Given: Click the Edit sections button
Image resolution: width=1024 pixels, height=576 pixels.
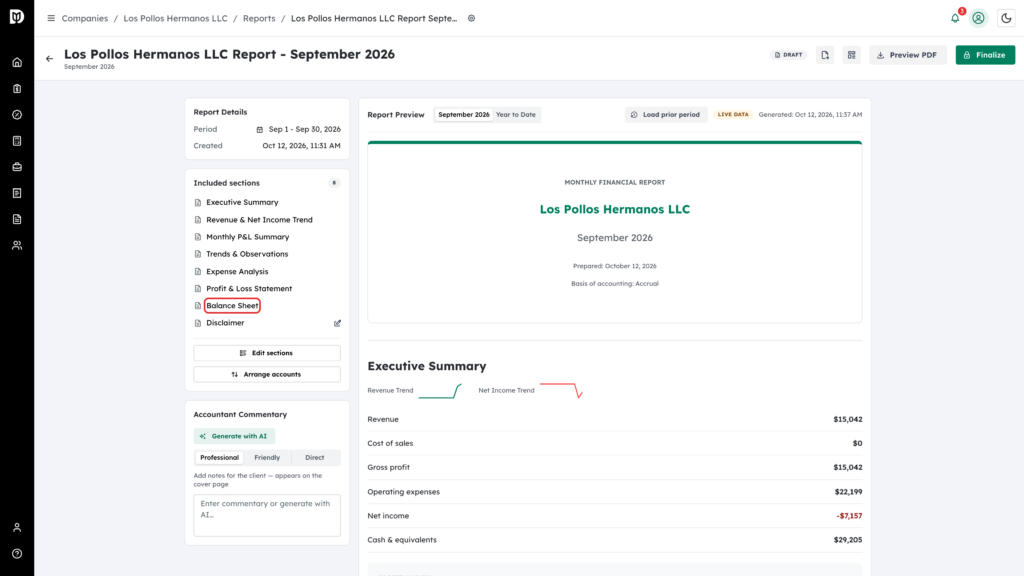Looking at the screenshot, I should [267, 353].
